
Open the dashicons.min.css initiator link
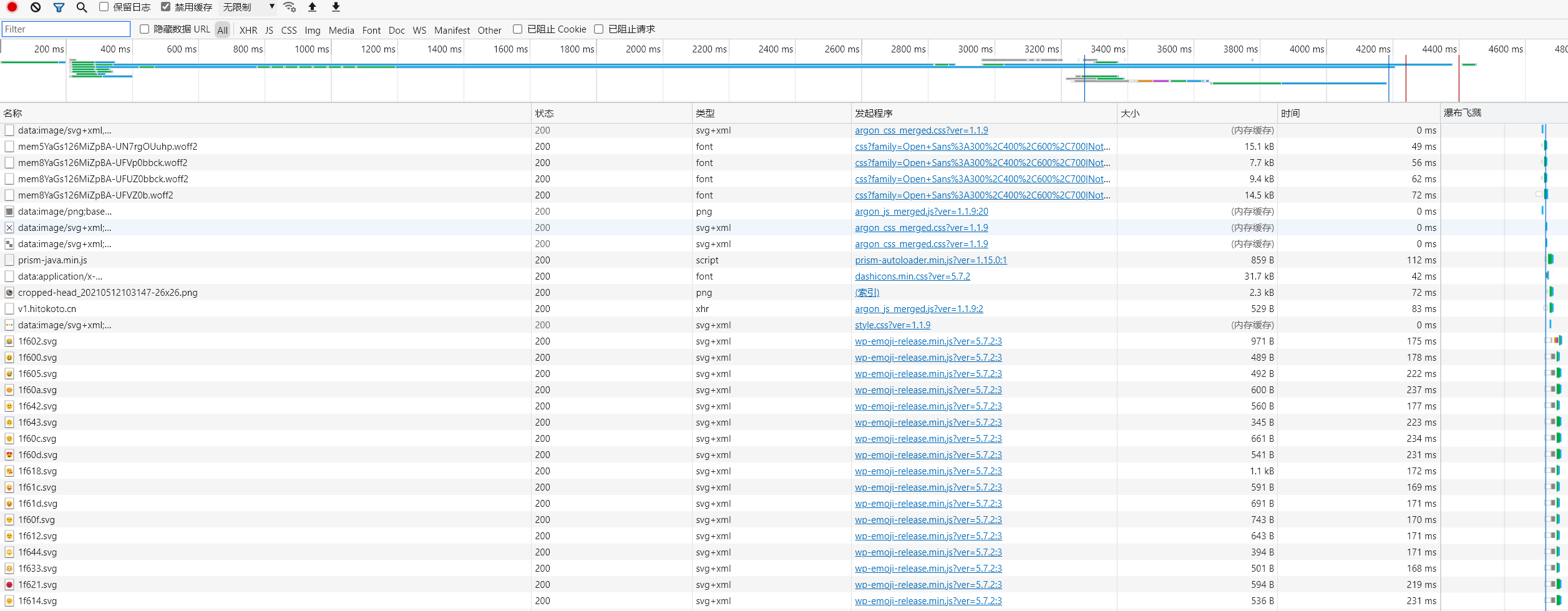pos(912,276)
